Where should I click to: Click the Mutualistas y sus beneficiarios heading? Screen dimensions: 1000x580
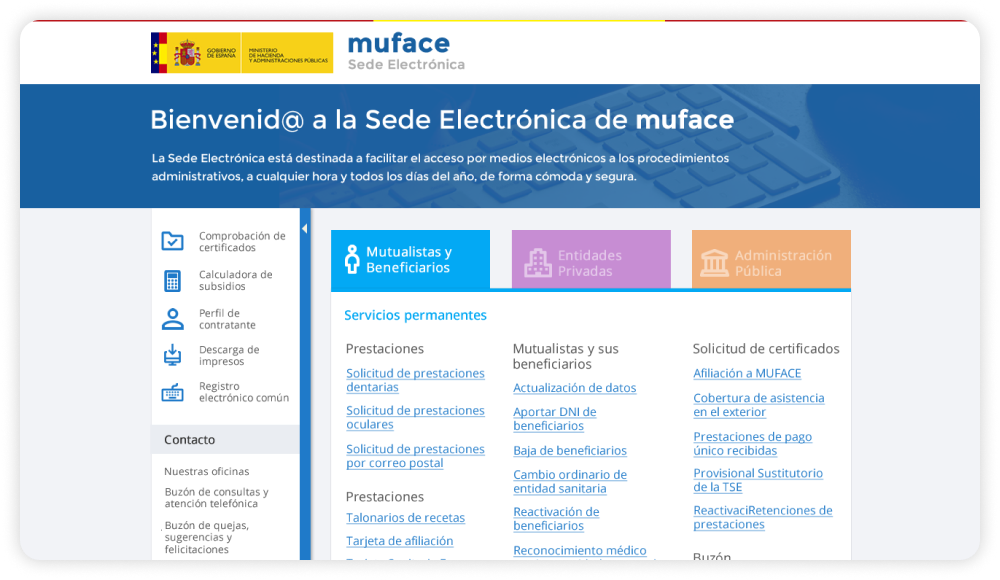[x=566, y=357]
